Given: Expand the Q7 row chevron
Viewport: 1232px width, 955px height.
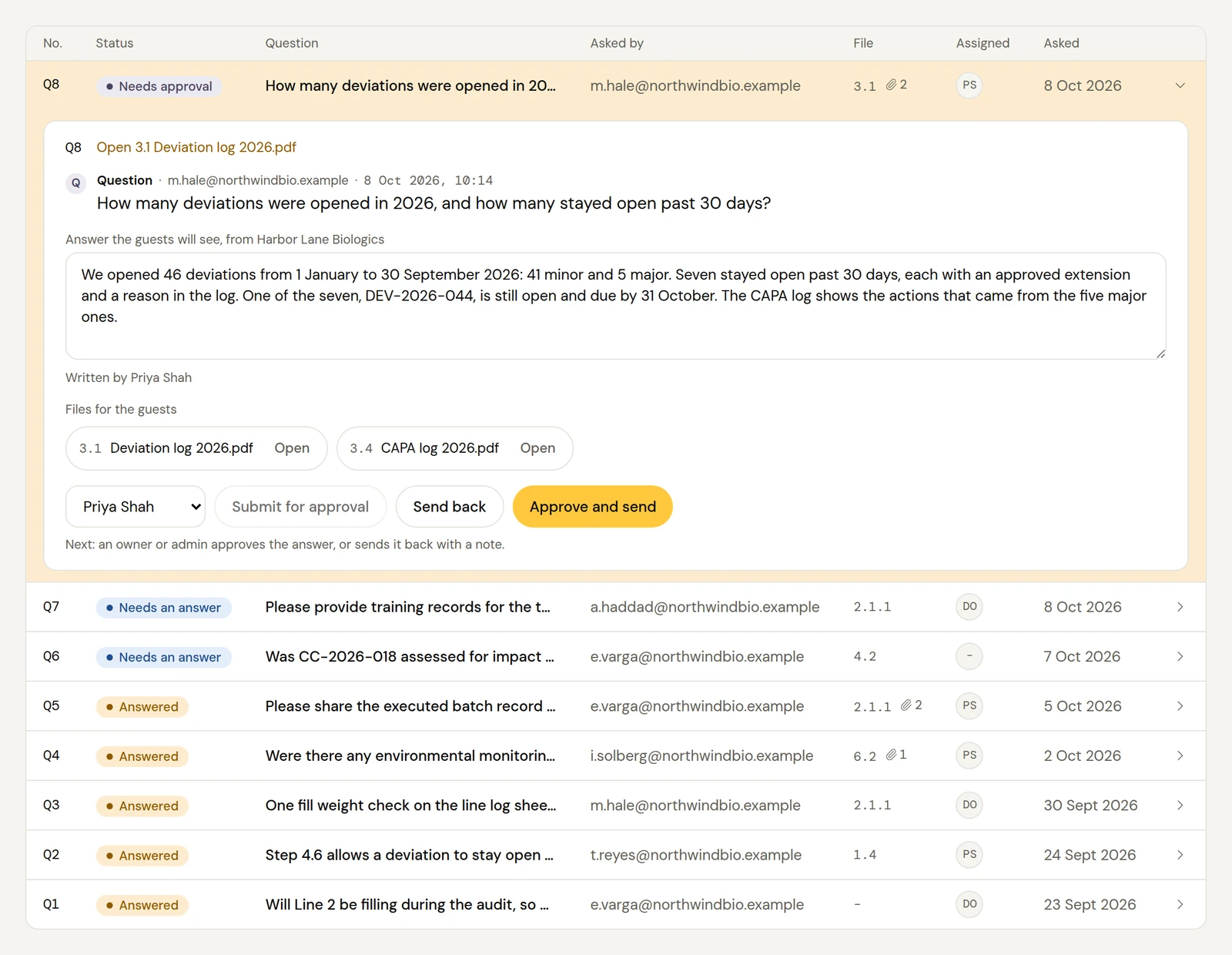Looking at the screenshot, I should [1180, 607].
